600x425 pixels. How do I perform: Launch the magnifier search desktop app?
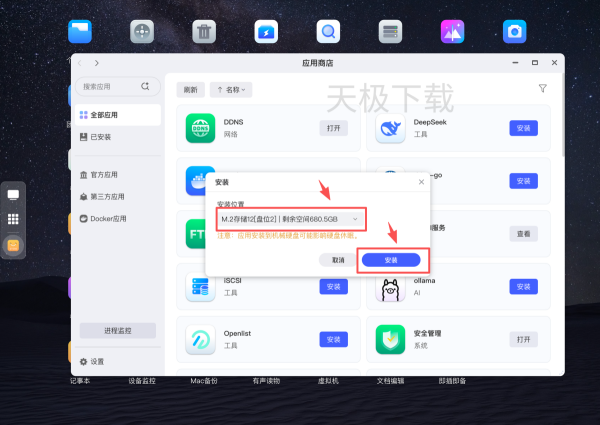328,31
